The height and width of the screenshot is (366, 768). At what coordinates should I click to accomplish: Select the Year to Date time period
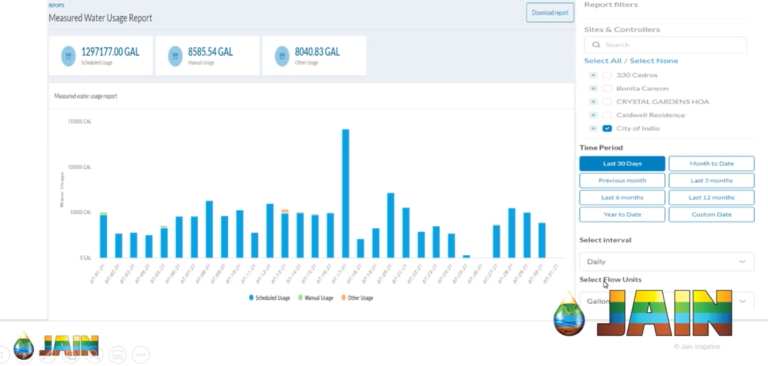tap(622, 215)
